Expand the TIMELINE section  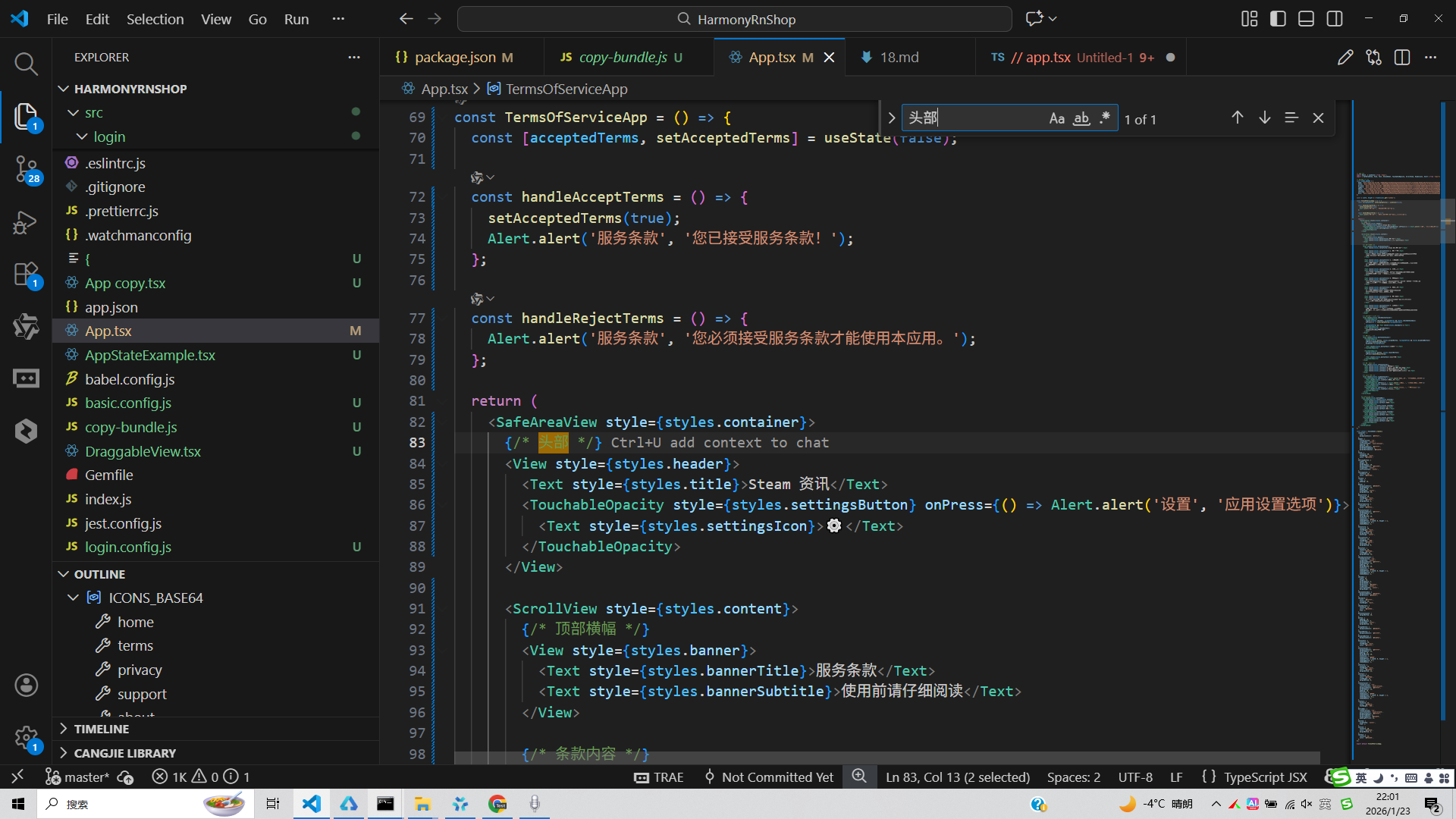(x=101, y=729)
